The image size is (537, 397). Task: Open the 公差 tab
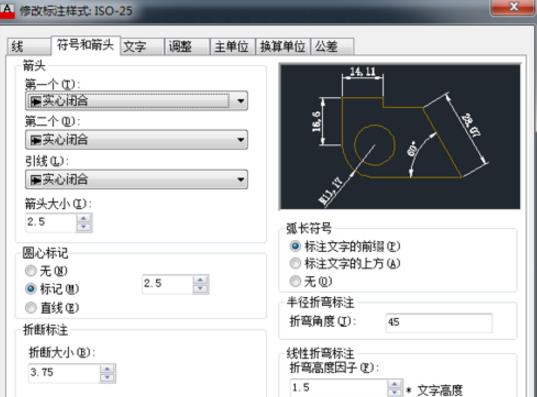(332, 46)
